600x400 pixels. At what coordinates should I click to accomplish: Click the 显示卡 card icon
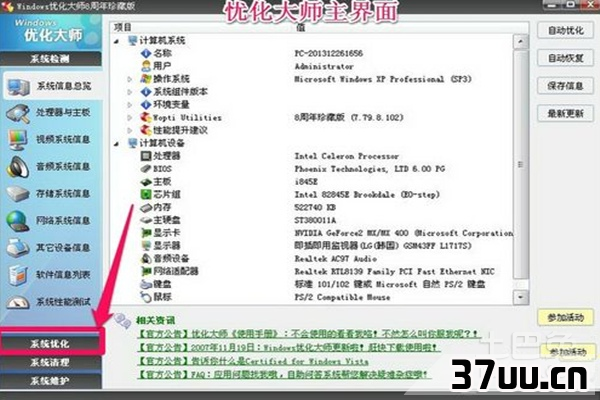click(146, 233)
